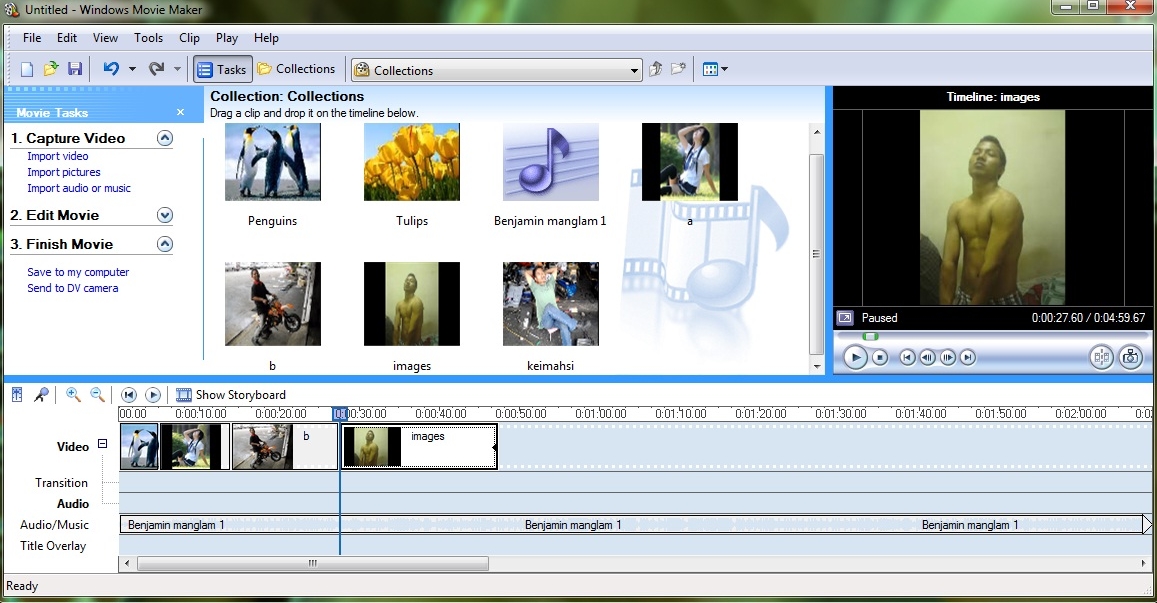Select the clip named a
This screenshot has width=1157, height=603.
coord(690,162)
